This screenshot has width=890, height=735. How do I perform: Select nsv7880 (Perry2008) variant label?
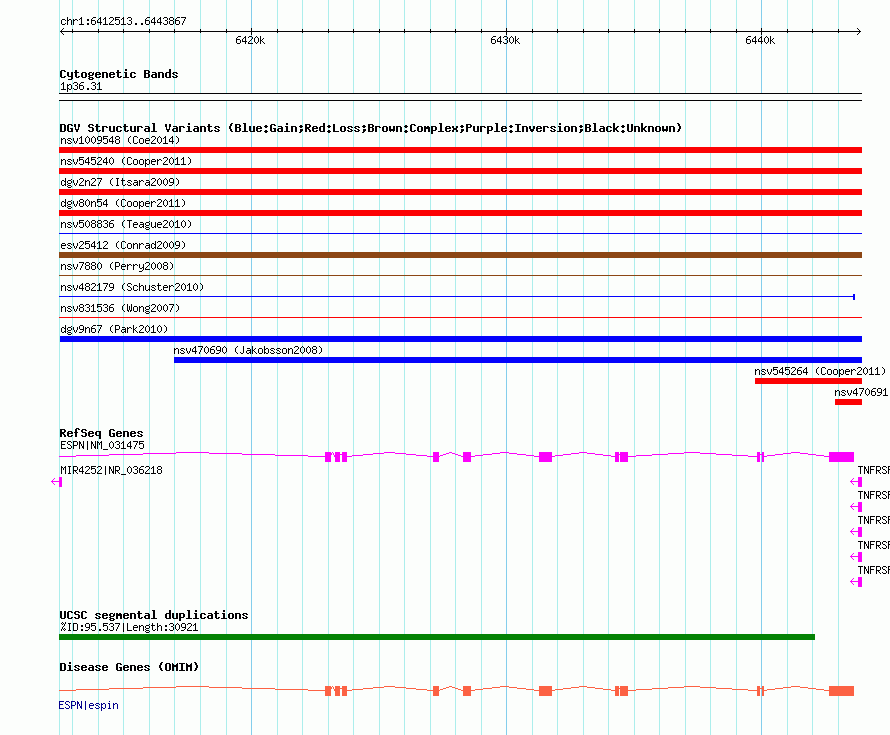(x=117, y=266)
